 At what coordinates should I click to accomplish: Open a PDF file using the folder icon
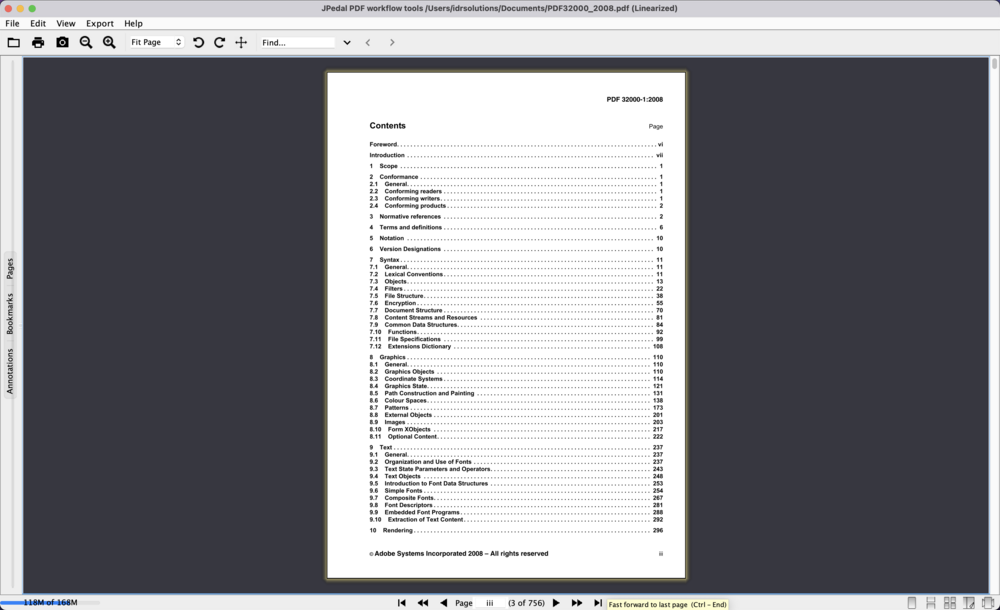click(13, 42)
